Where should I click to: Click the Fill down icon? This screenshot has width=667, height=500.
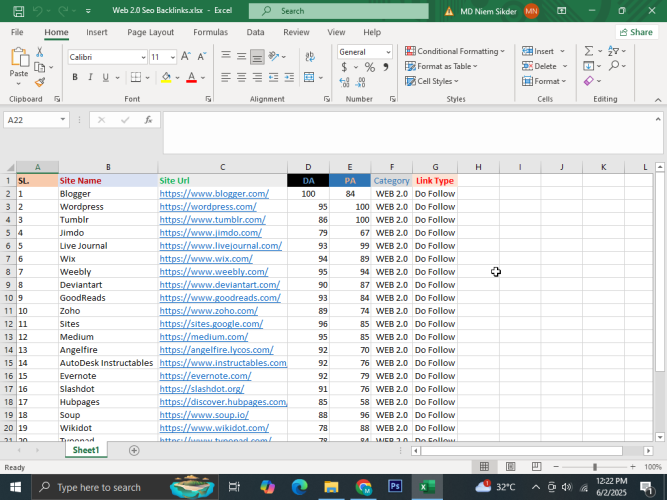[589, 66]
